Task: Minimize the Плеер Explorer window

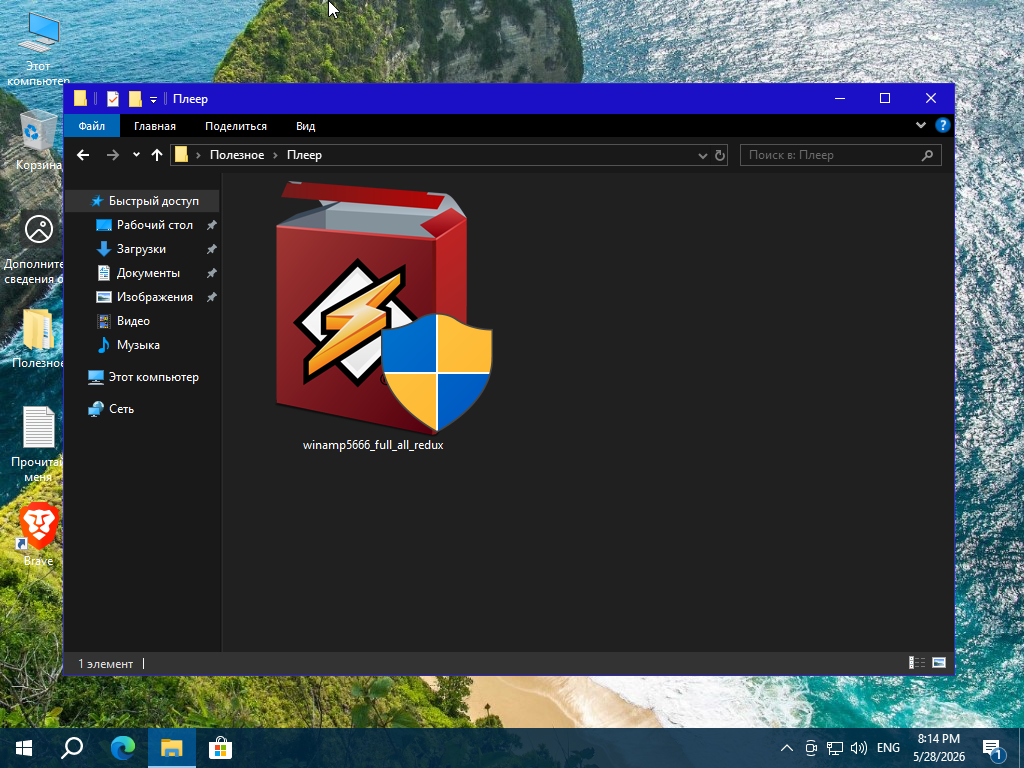Action: tap(840, 99)
